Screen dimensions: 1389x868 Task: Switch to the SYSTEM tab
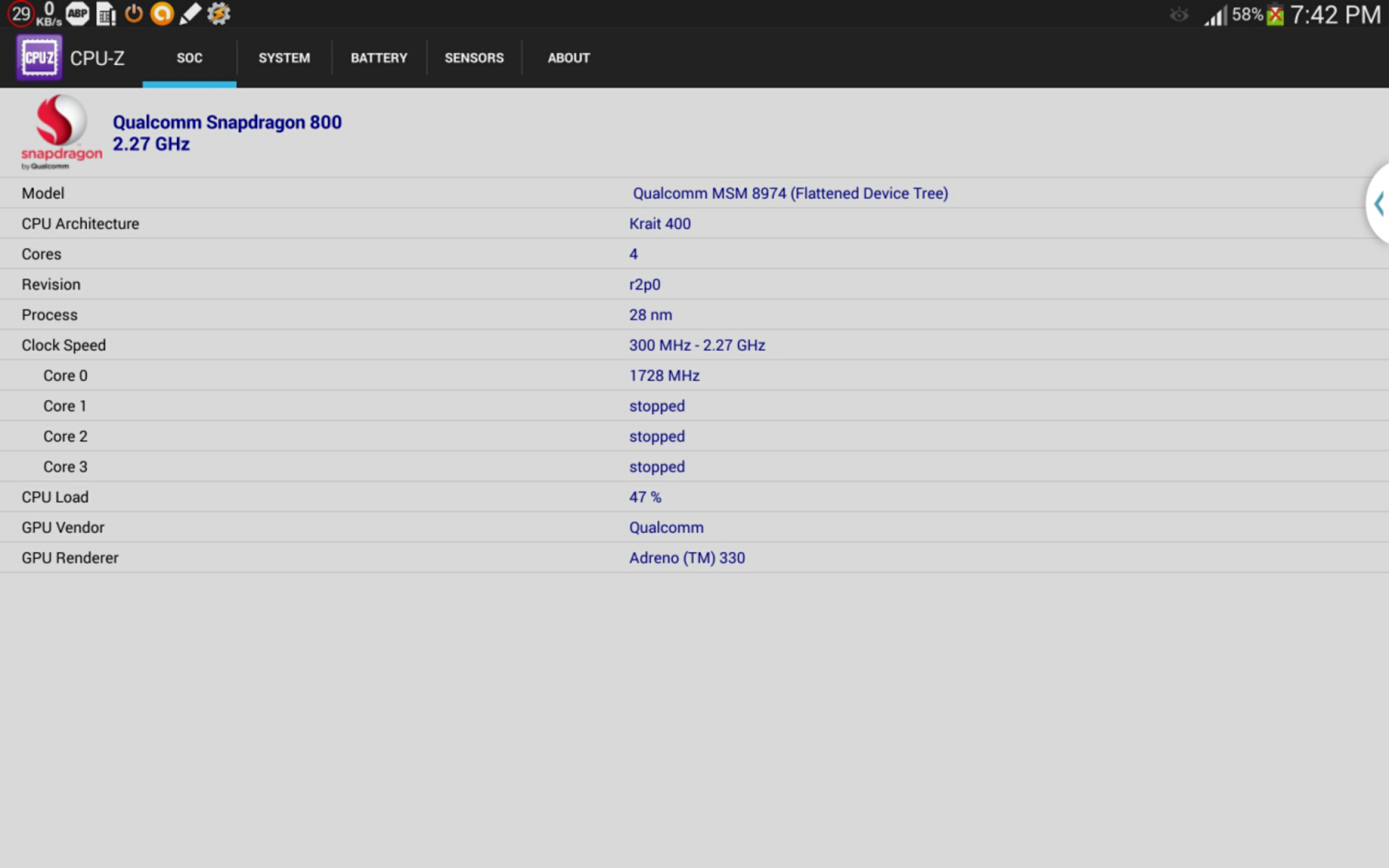[x=284, y=58]
